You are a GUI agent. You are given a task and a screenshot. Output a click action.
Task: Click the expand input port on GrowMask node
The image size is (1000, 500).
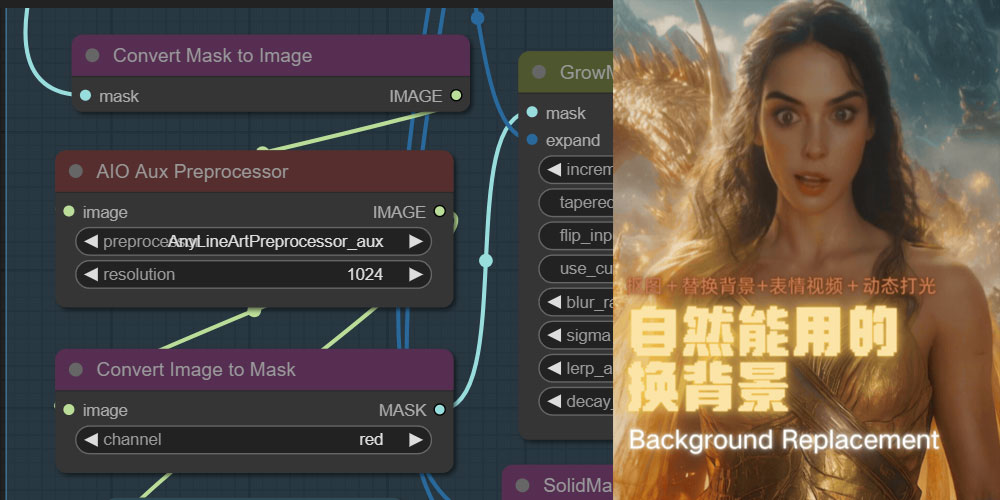533,140
